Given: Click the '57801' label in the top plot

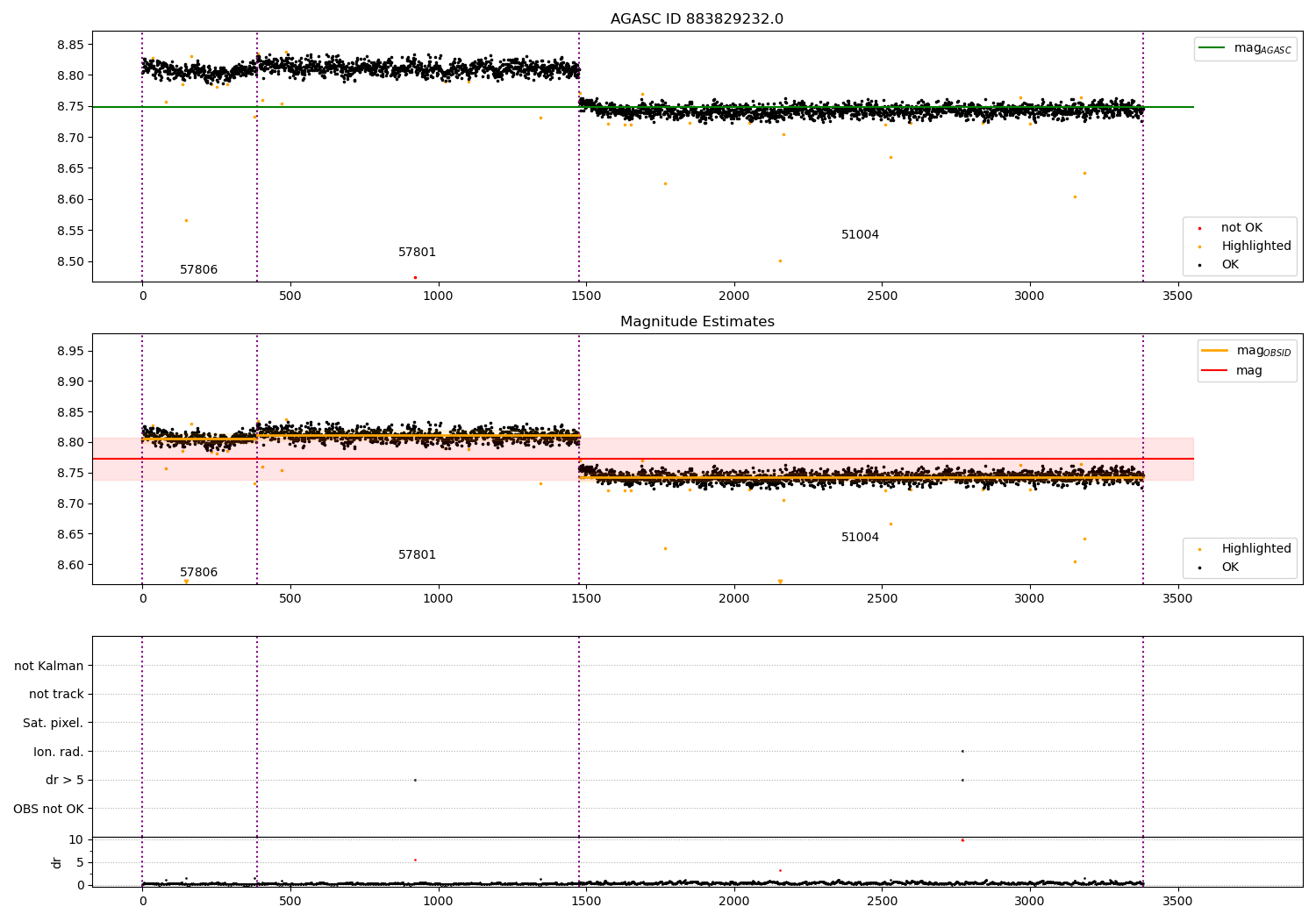Looking at the screenshot, I should [x=417, y=253].
